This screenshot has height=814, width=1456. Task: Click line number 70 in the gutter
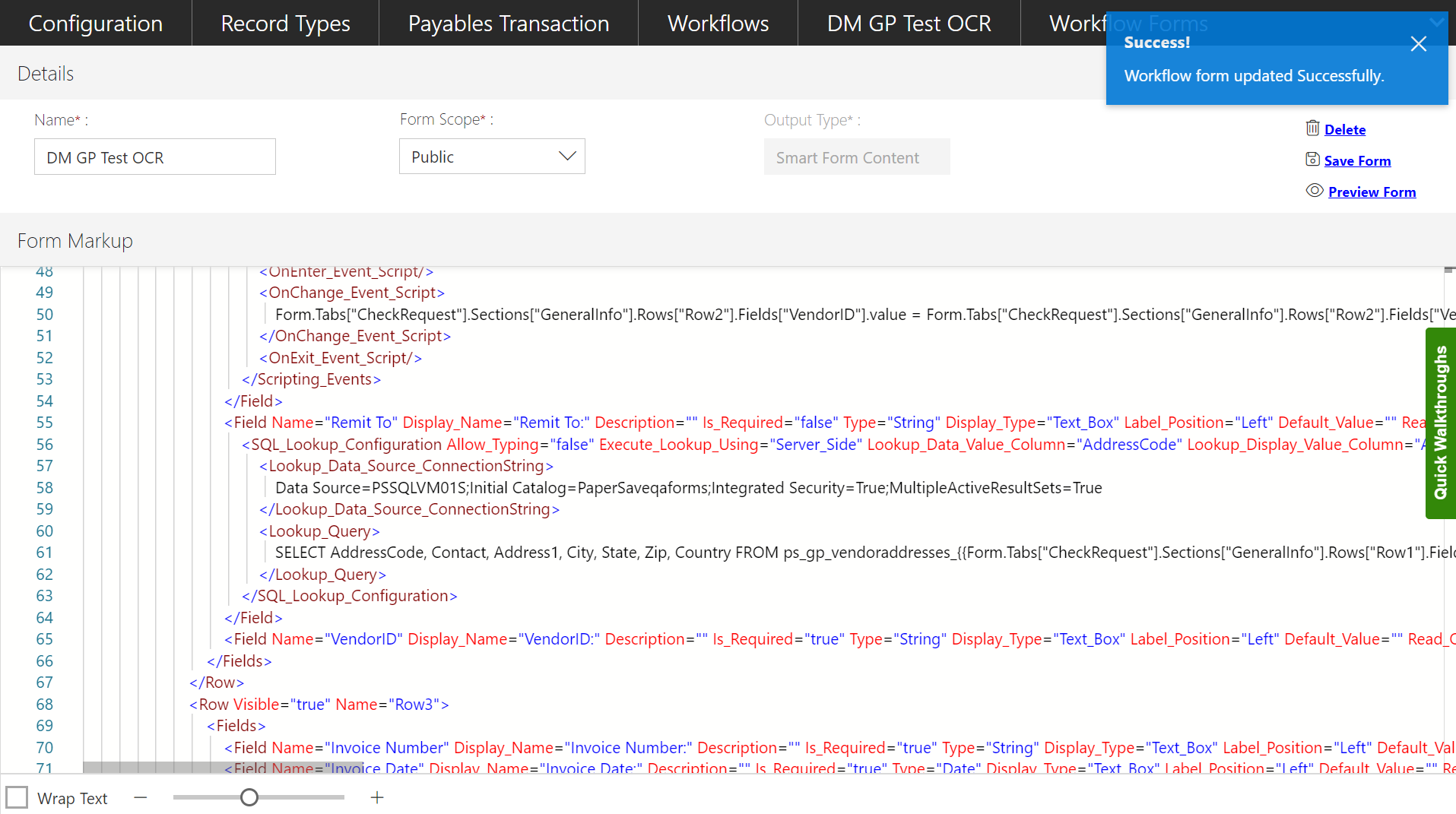[44, 748]
